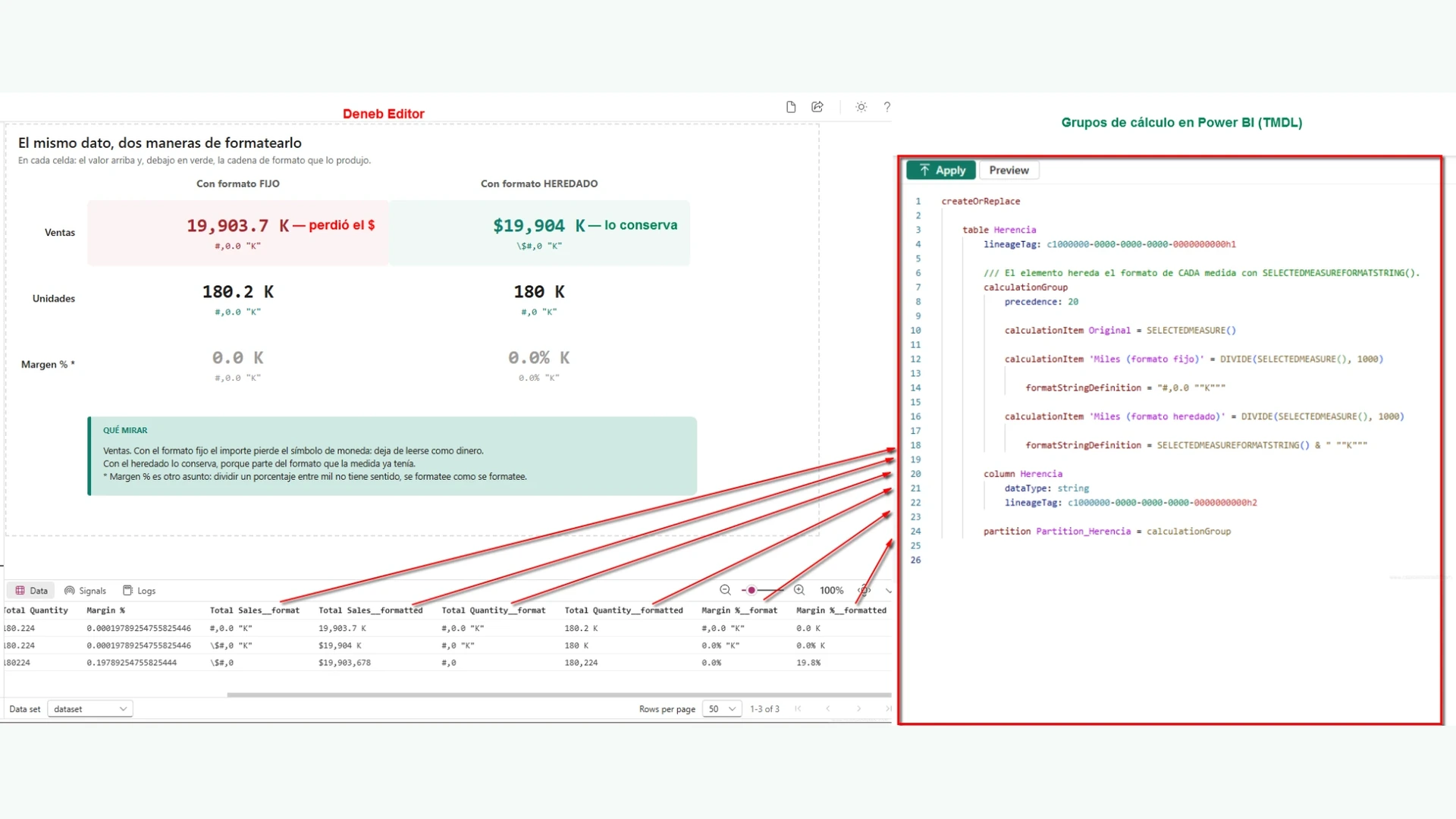Click the horizontal scrollbar of data table
This screenshot has height=819, width=1456.
tap(559, 695)
